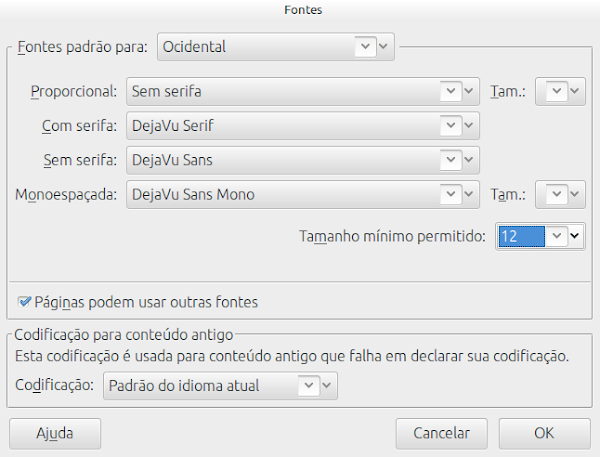Click the arrow icon beside Ocidental

click(383, 46)
